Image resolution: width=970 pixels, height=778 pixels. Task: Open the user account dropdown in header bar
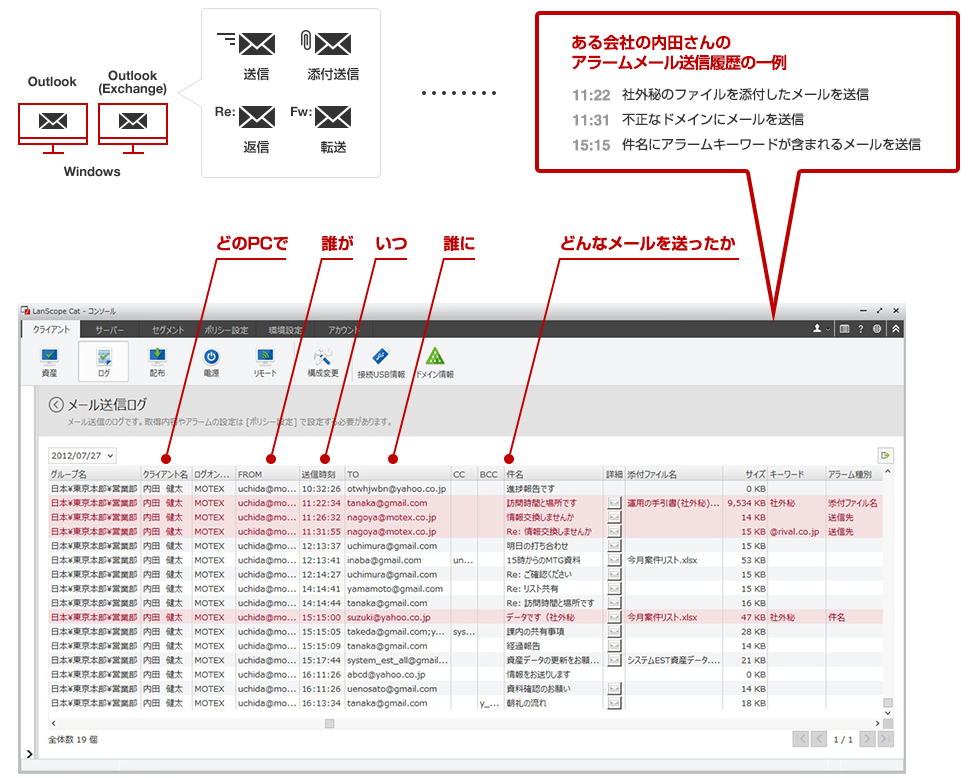coord(821,329)
